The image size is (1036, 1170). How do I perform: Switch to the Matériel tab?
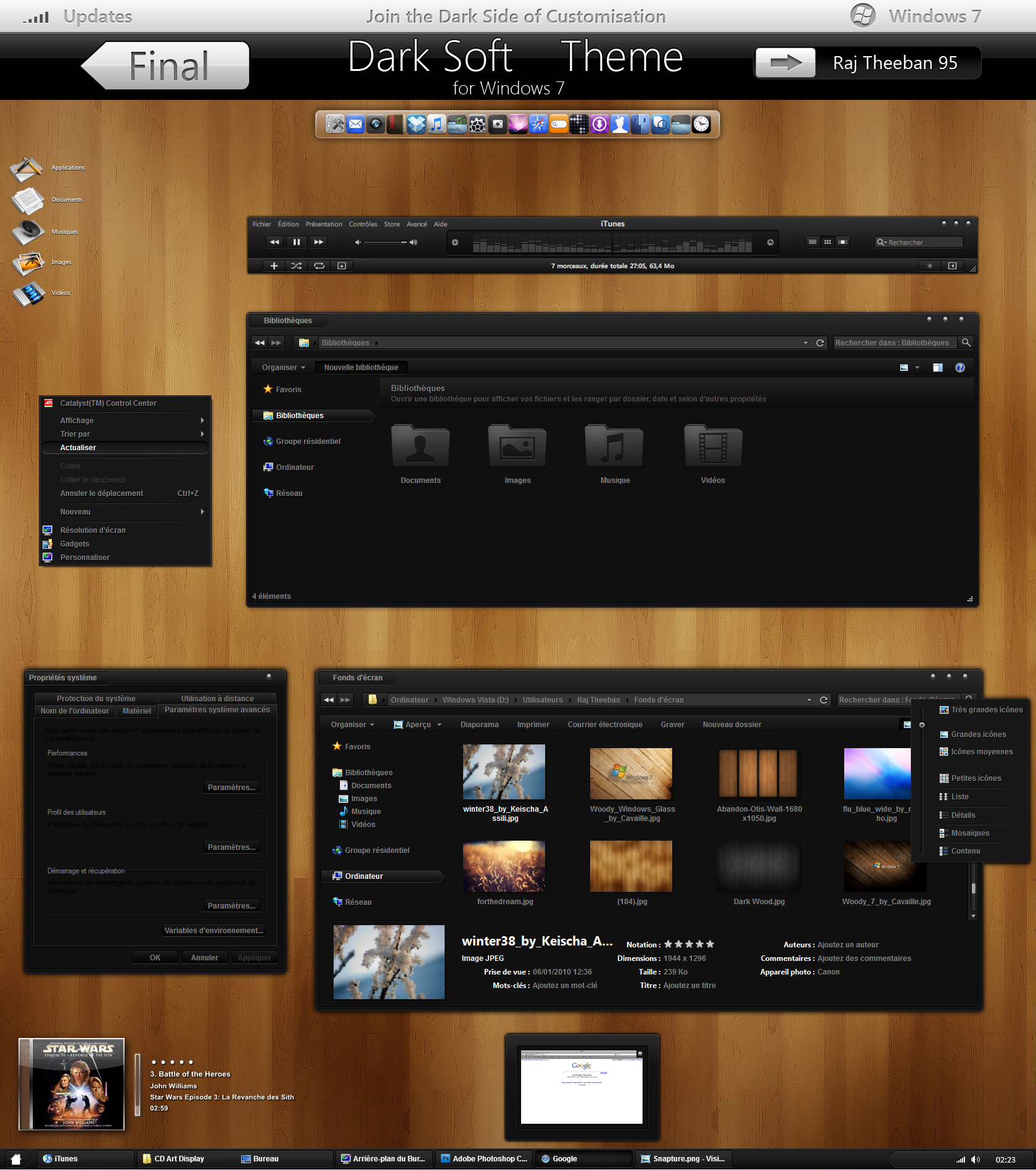(x=137, y=711)
